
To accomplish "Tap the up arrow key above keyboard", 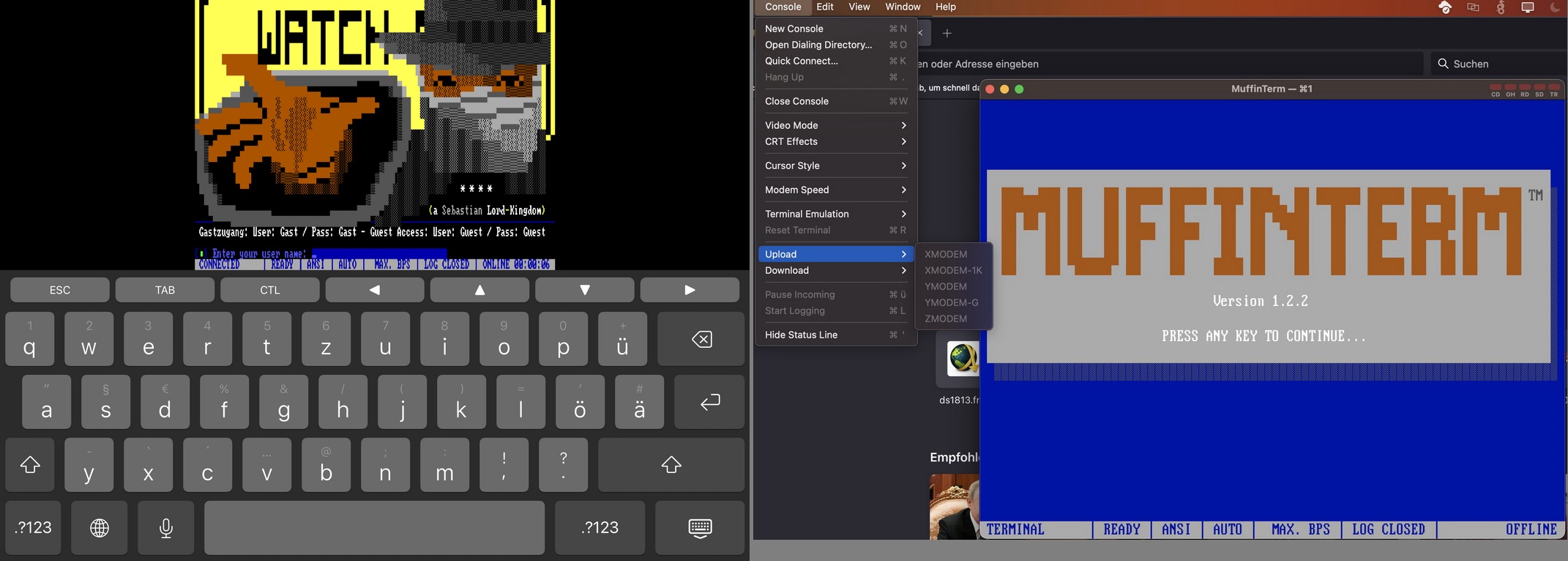I will [479, 290].
